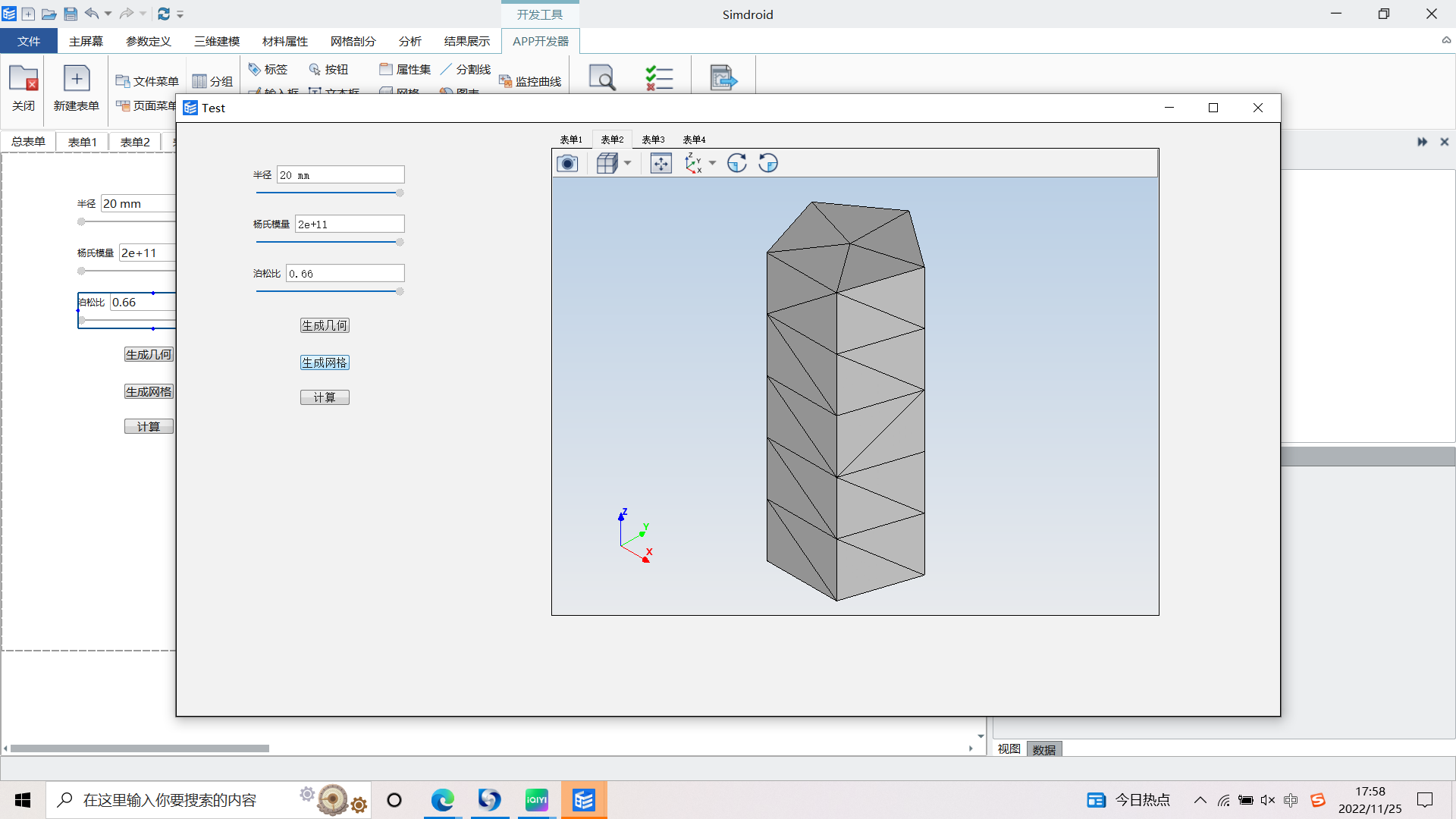1456x819 pixels.
Task: Insert a 按钮 button control
Action: [328, 69]
